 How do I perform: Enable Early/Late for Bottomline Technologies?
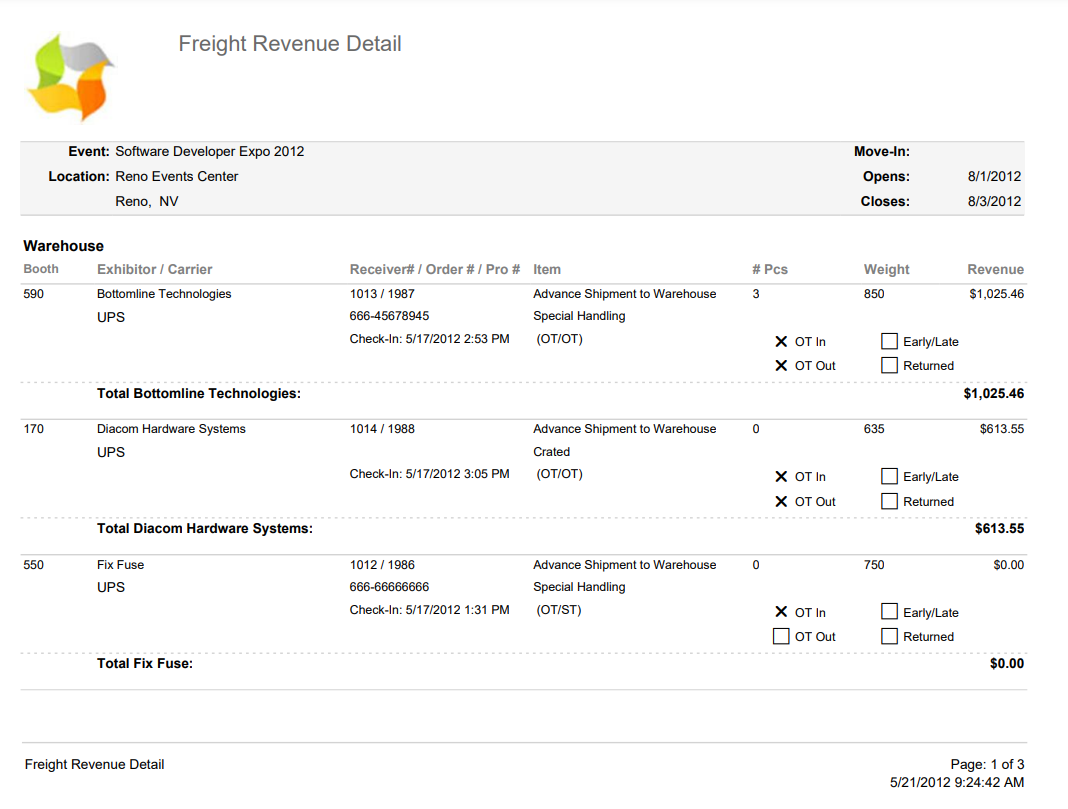click(889, 342)
